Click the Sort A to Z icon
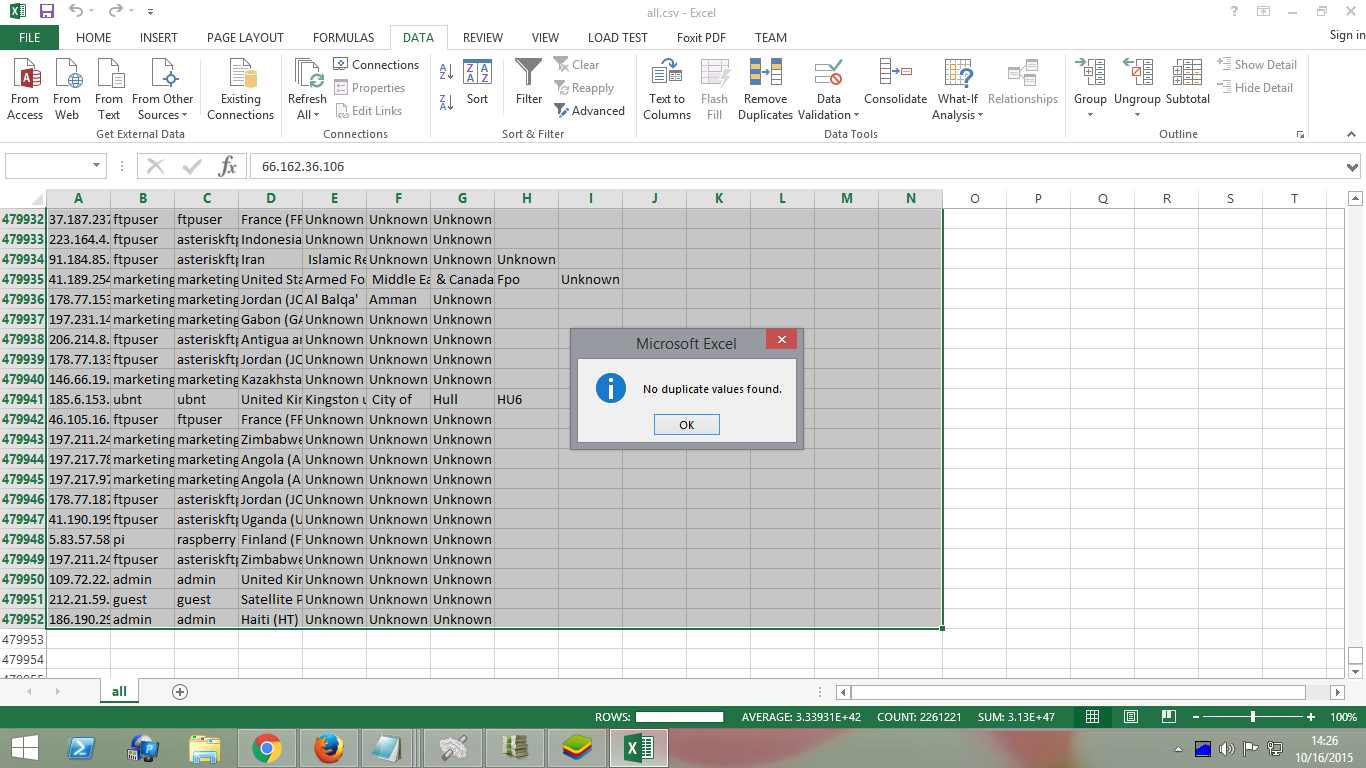The height and width of the screenshot is (768, 1366). coord(446,71)
